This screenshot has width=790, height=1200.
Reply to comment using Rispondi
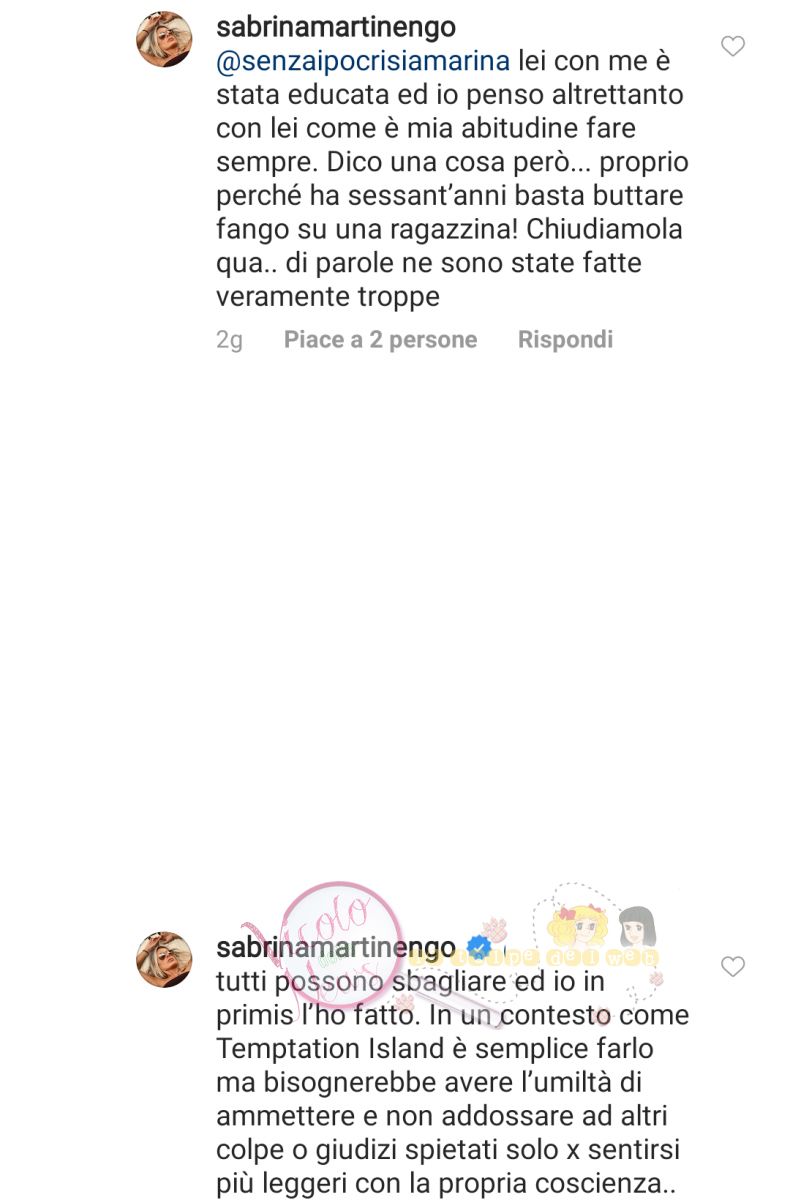pyautogui.click(x=565, y=340)
